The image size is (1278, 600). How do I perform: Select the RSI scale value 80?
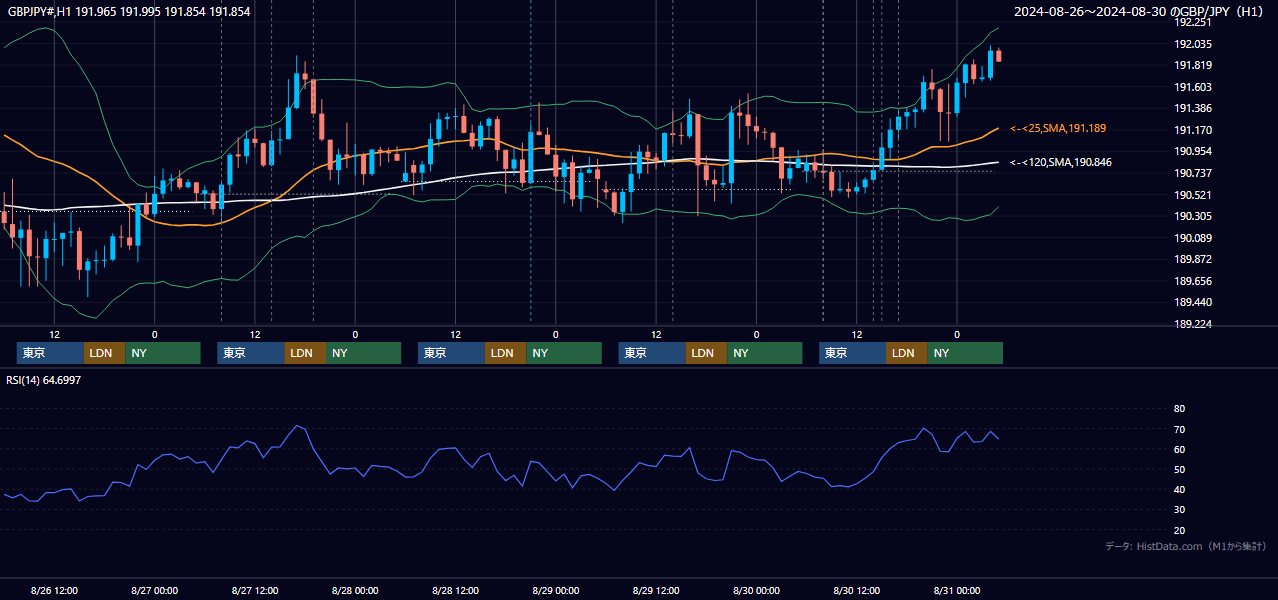pos(1179,409)
